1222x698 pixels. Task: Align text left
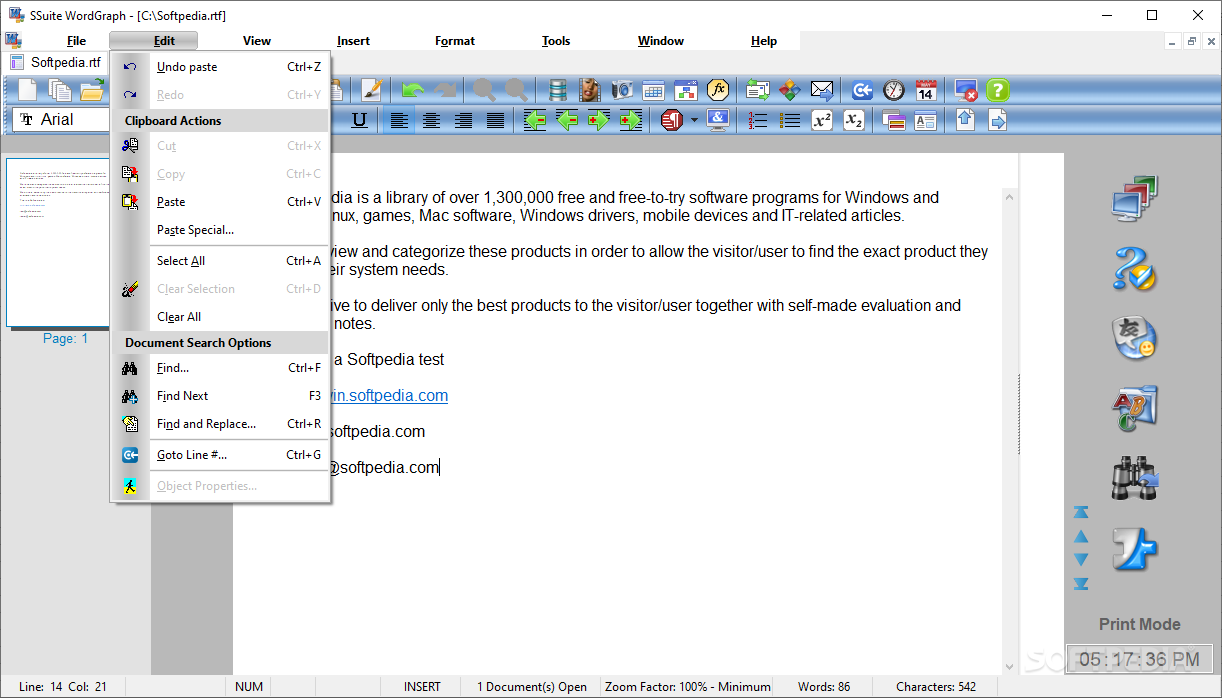[x=399, y=121]
